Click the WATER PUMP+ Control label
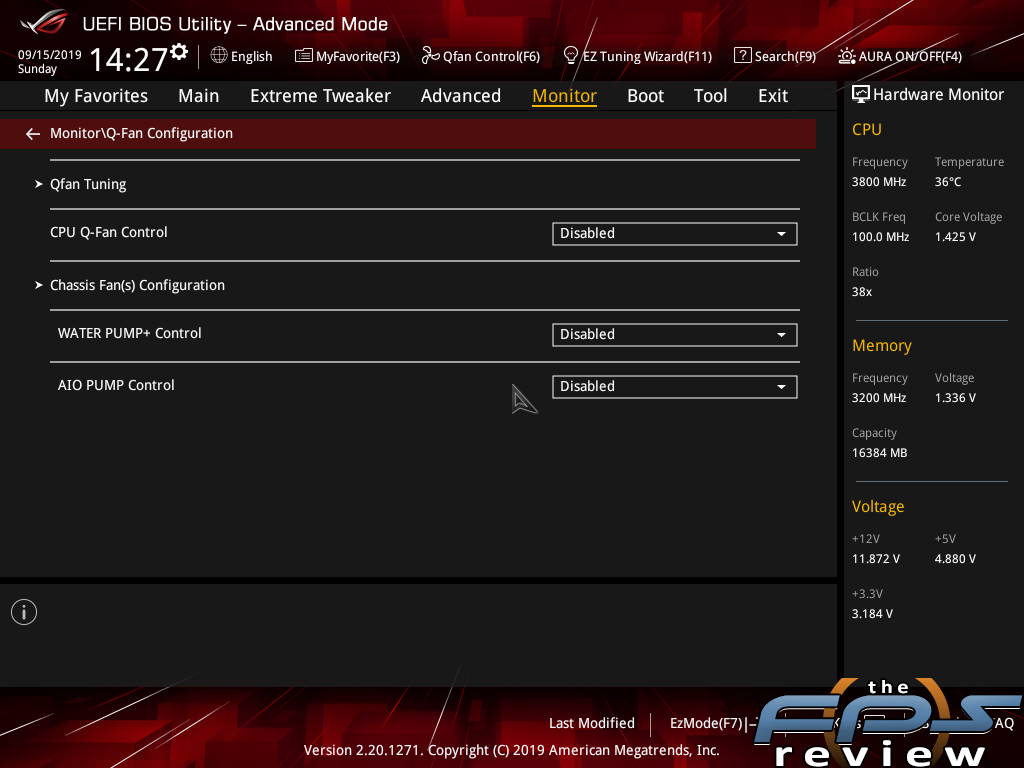Image resolution: width=1024 pixels, height=768 pixels. pos(129,333)
